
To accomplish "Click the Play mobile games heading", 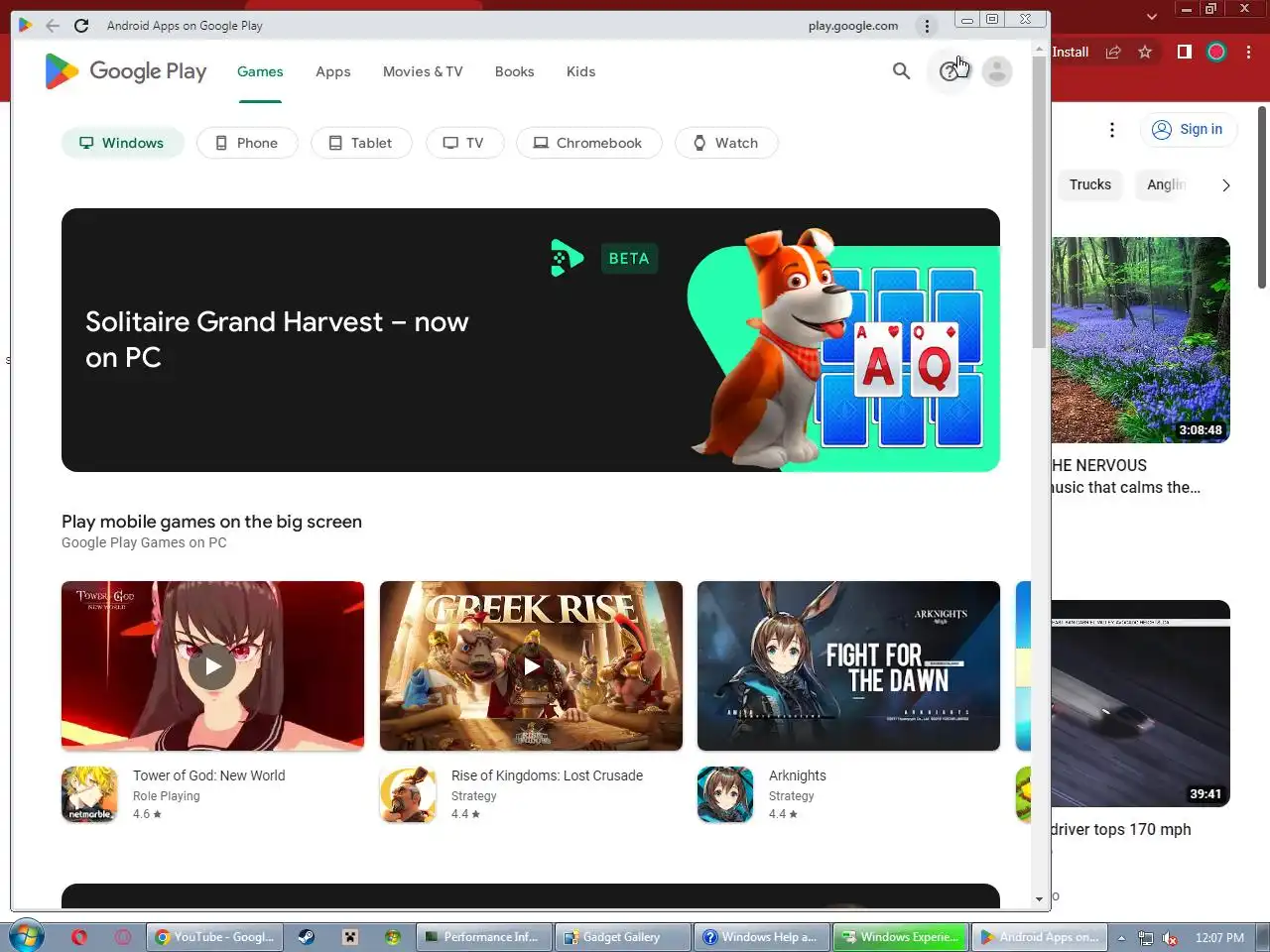I will pos(211,522).
